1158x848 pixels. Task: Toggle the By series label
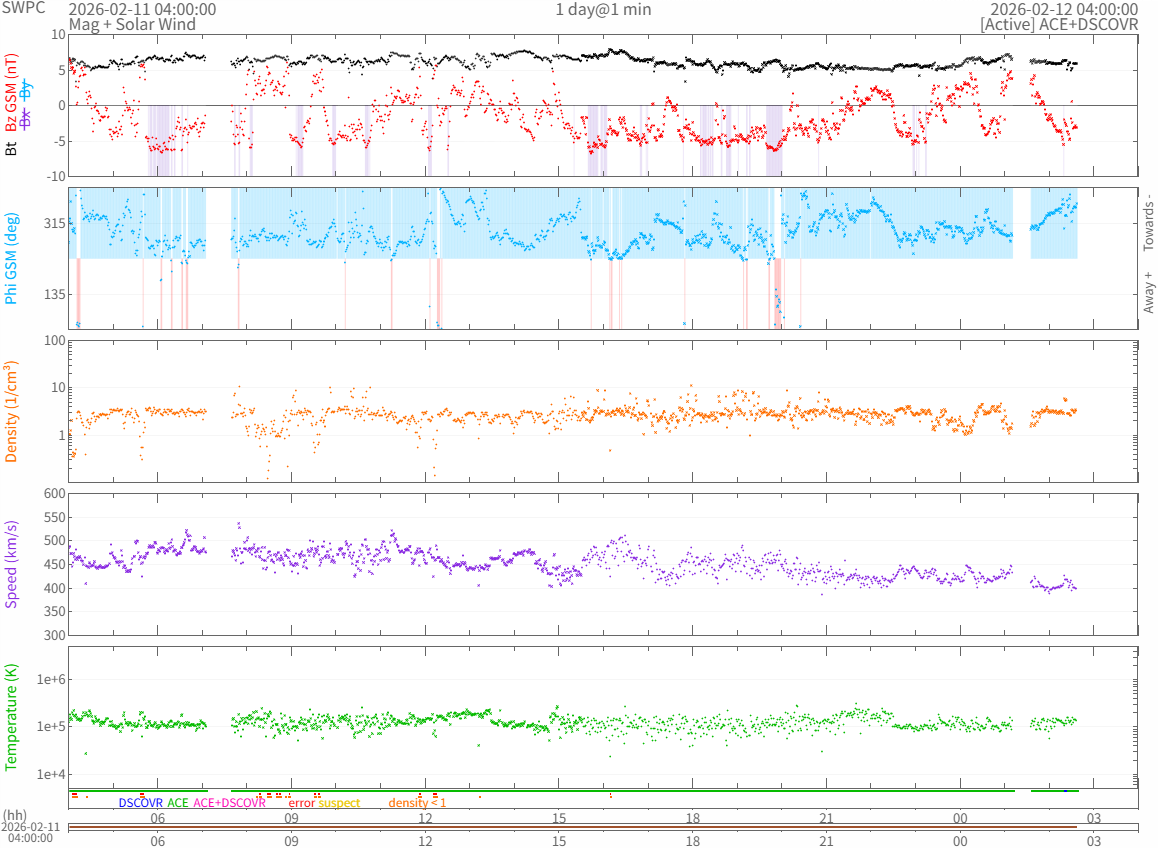tap(27, 89)
